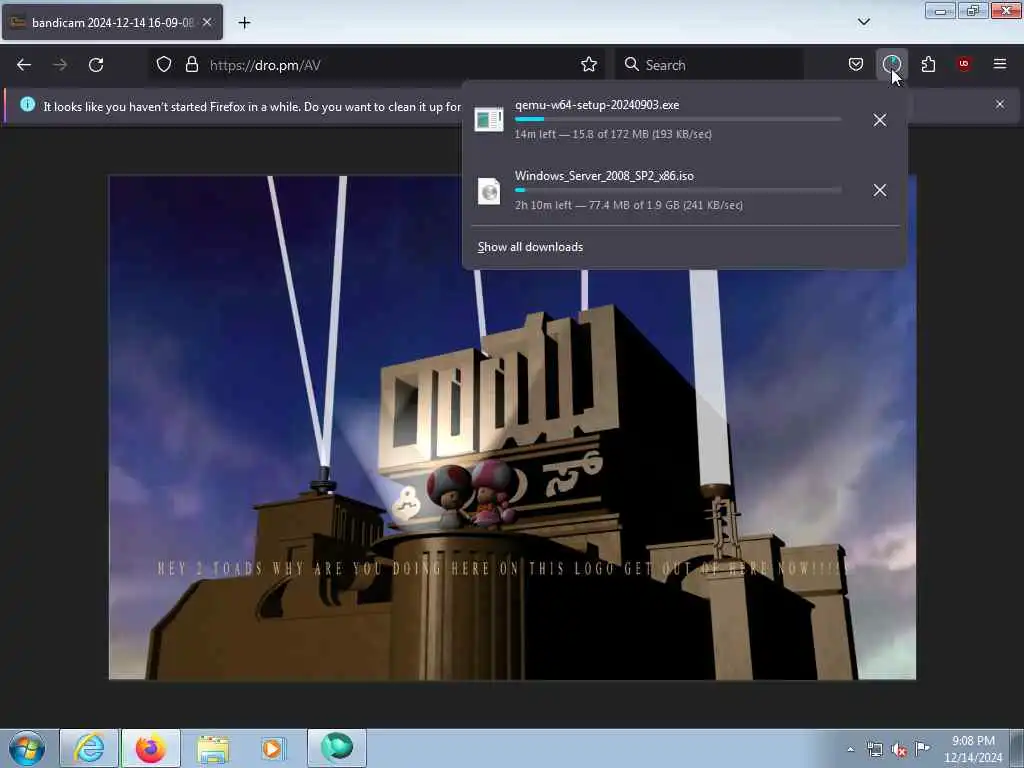
Task: Select the bandicam 2024-12-14 tab
Action: coord(112,22)
